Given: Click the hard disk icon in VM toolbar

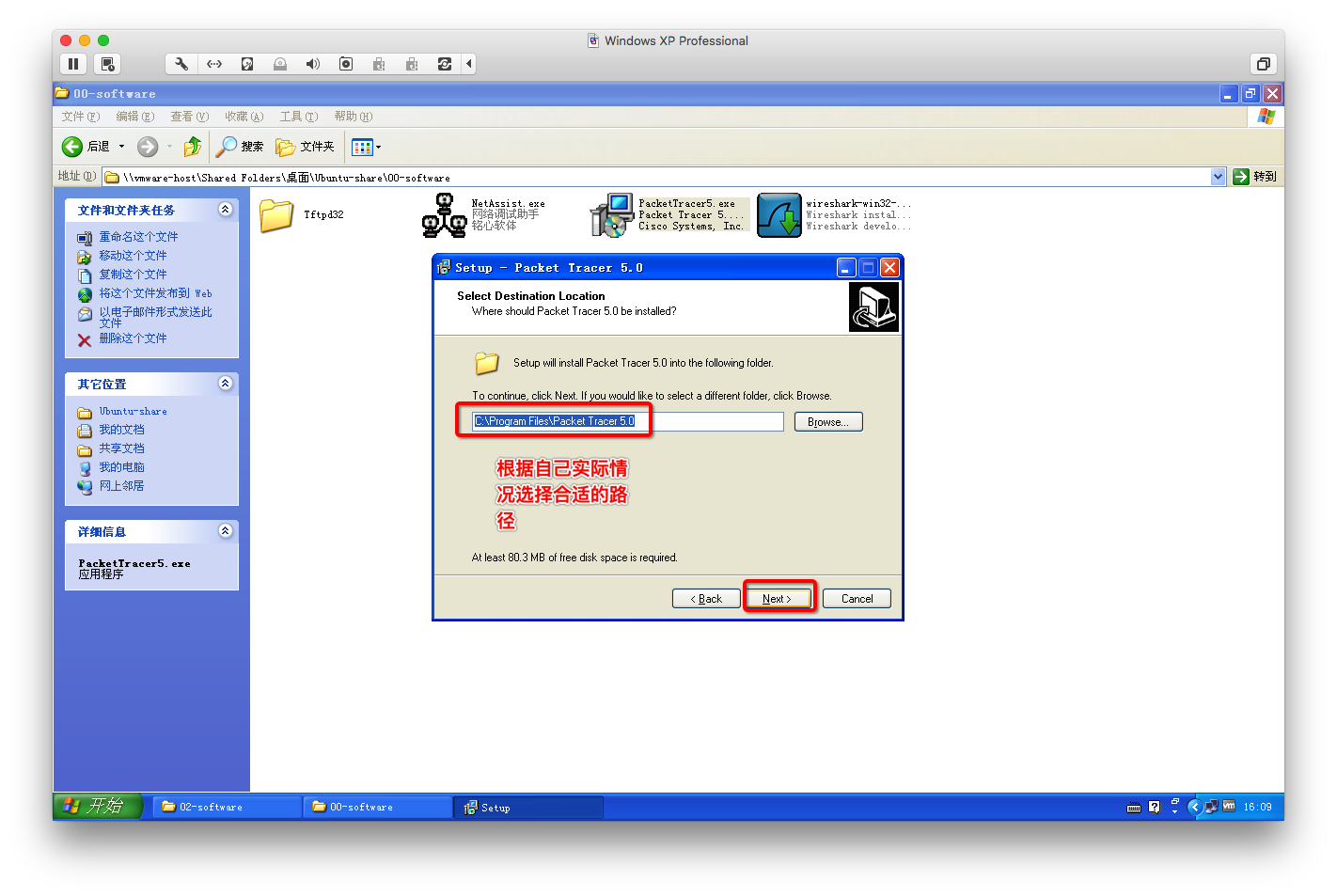Looking at the screenshot, I should pyautogui.click(x=247, y=64).
